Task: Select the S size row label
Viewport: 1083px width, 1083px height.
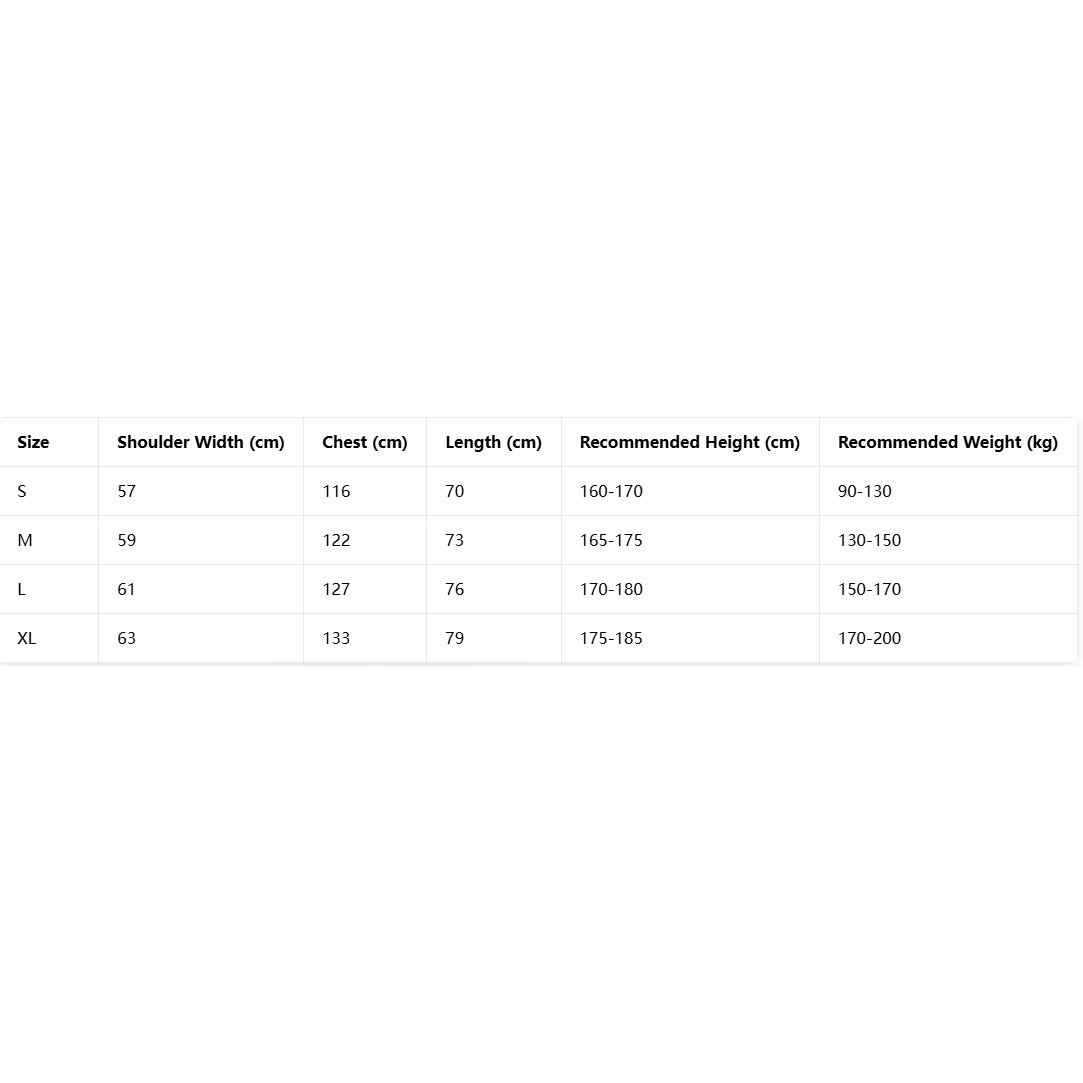Action: pyautogui.click(x=22, y=491)
